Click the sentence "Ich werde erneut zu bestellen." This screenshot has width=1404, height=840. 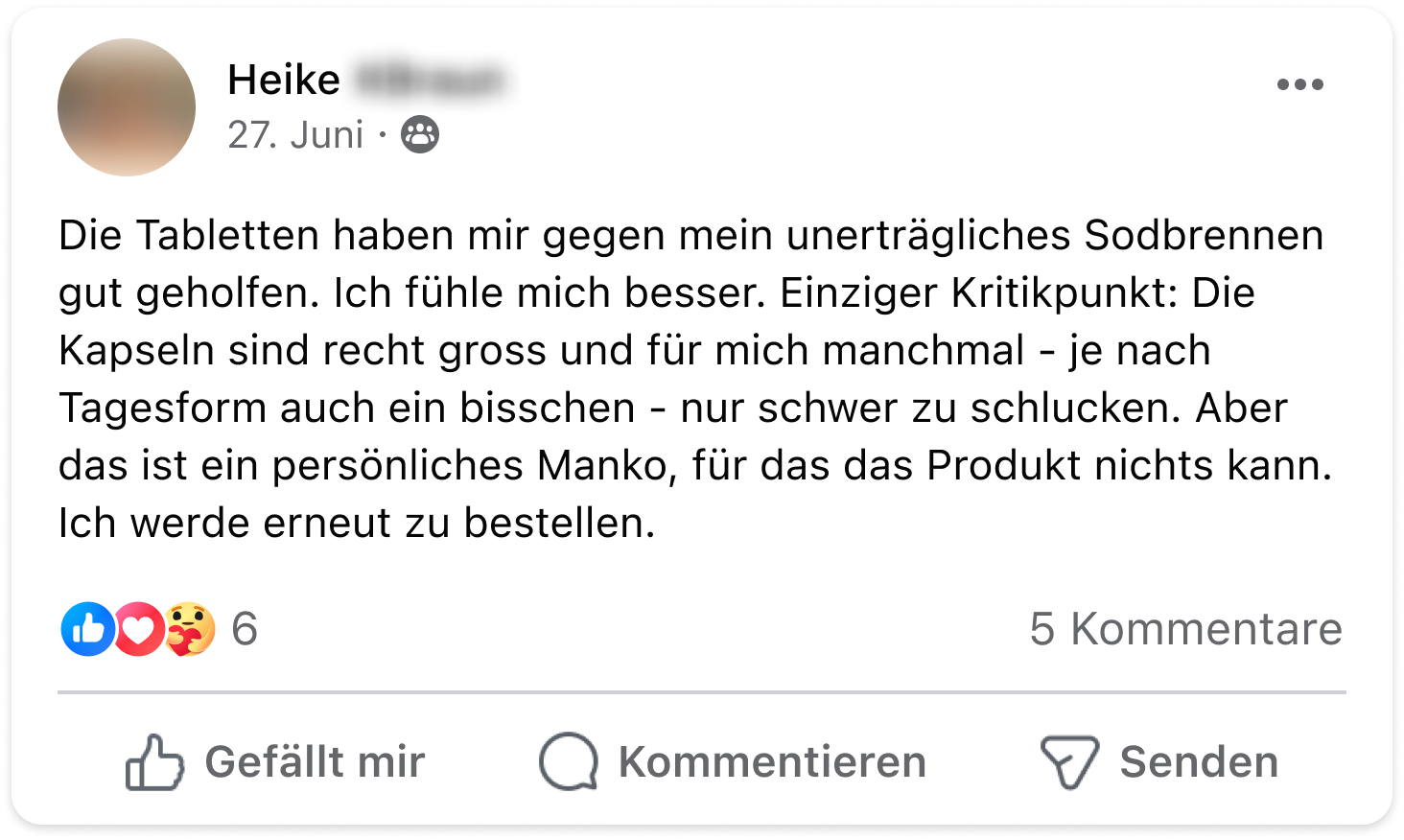[x=357, y=523]
